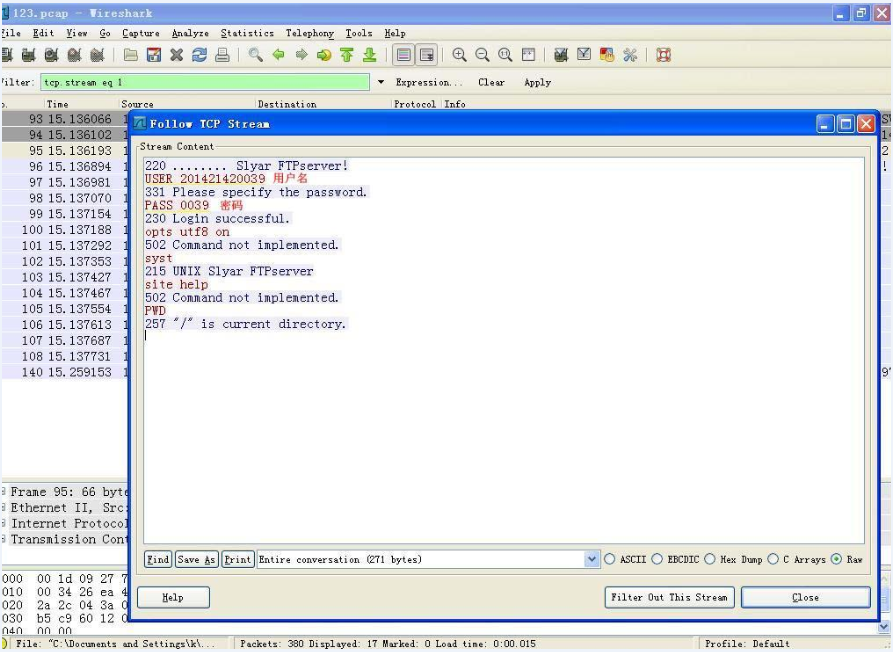Image resolution: width=893 pixels, height=652 pixels.
Task: Select C Arrays radio button
Action: pos(773,559)
